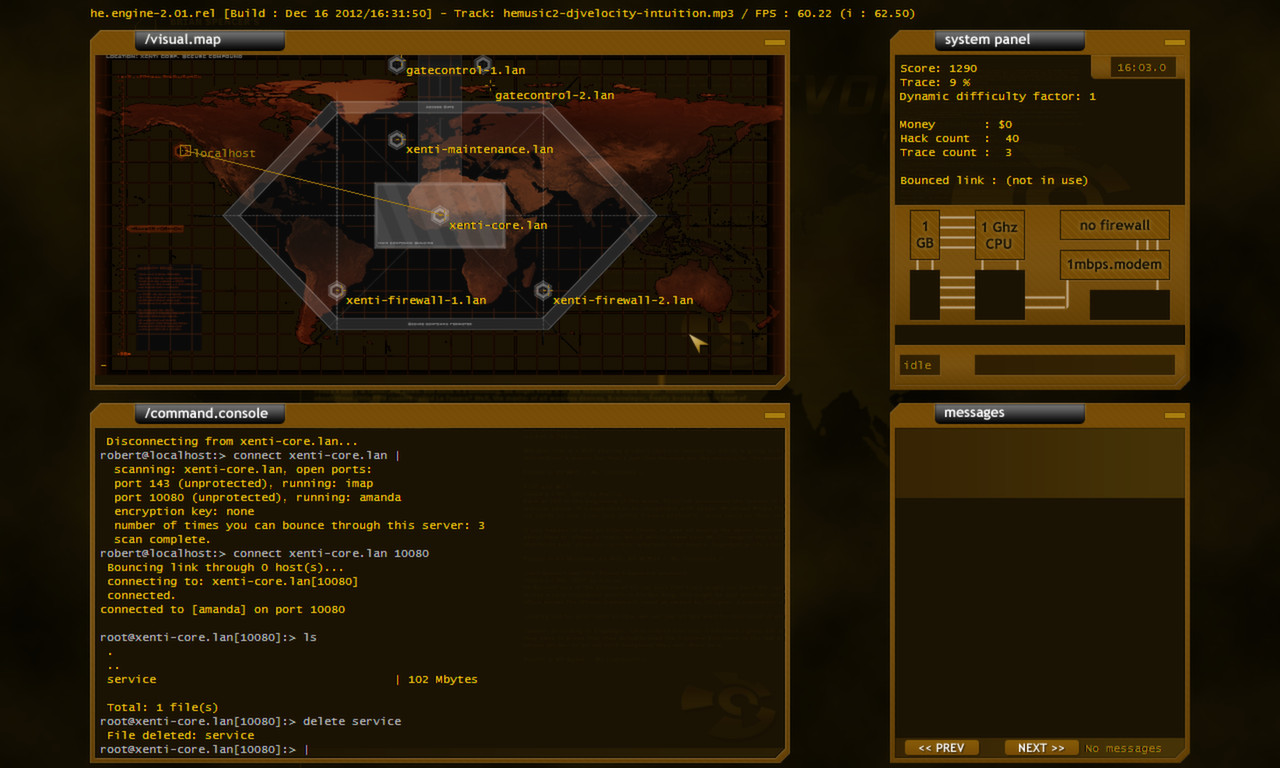Collapse the visual.map panel
The image size is (1280, 768).
pos(773,41)
